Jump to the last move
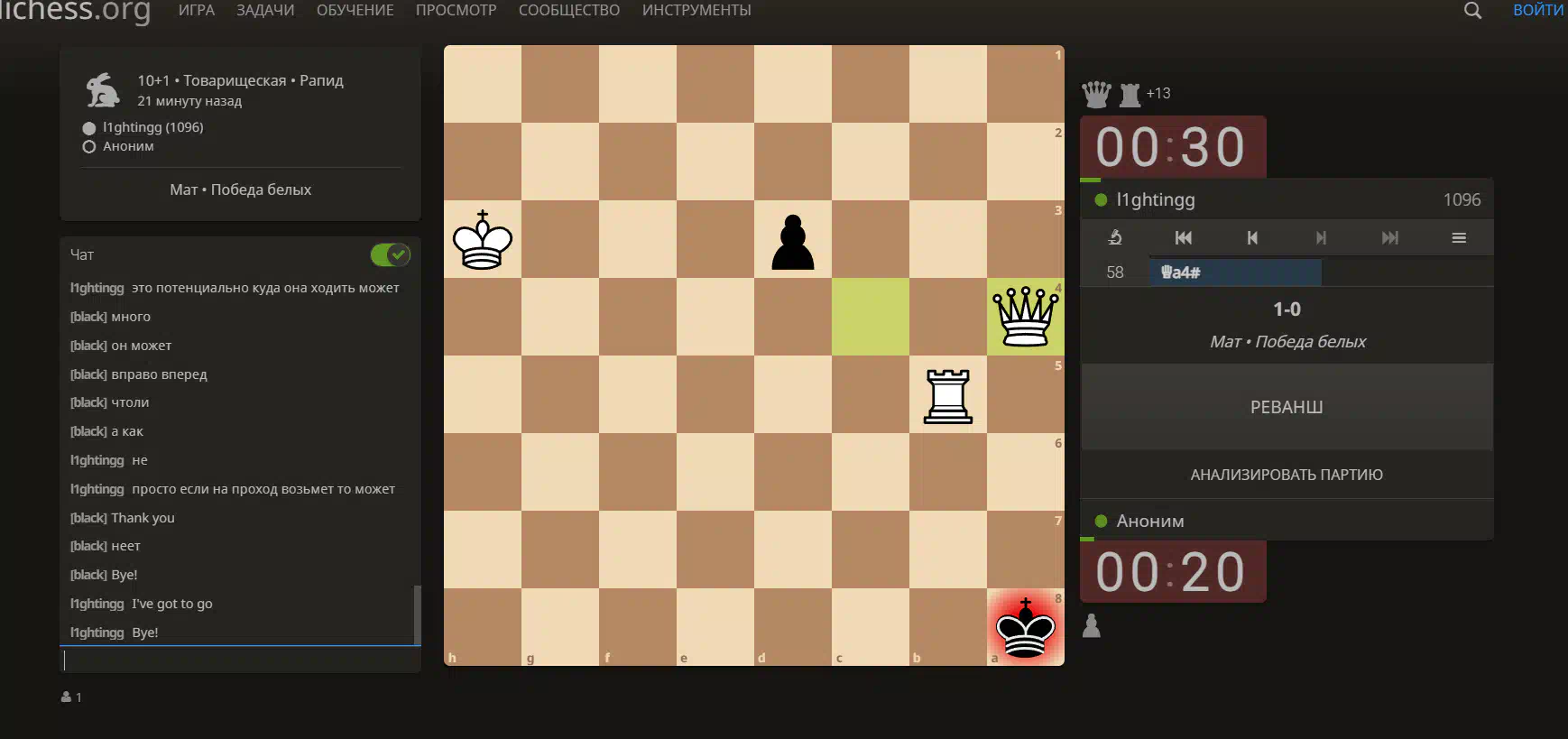The image size is (1568, 739). click(x=1389, y=237)
